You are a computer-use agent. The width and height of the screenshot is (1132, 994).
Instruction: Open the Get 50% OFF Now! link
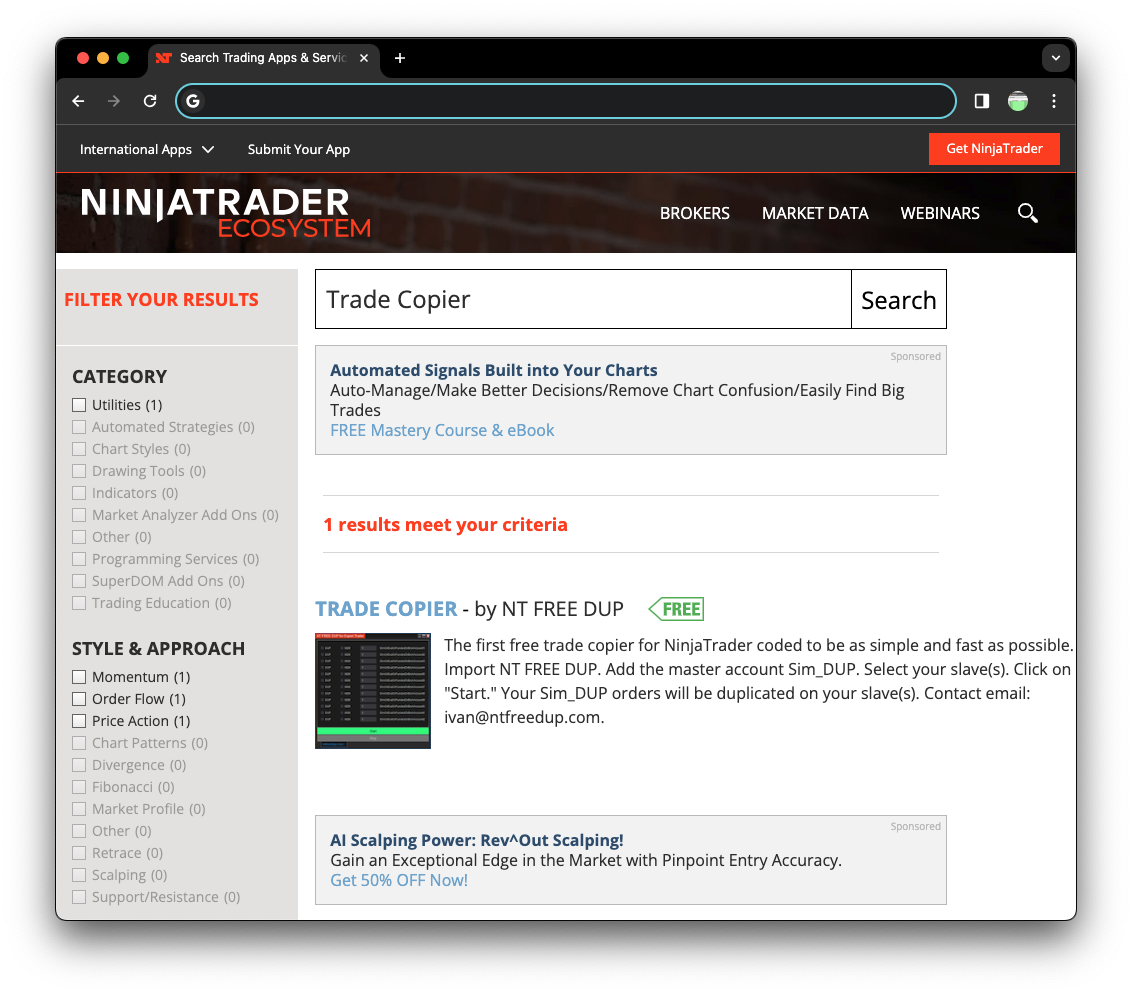[399, 881]
